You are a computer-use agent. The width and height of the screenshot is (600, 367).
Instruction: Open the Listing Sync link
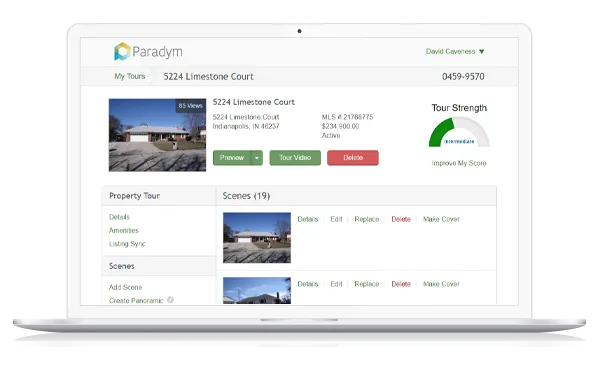click(127, 244)
